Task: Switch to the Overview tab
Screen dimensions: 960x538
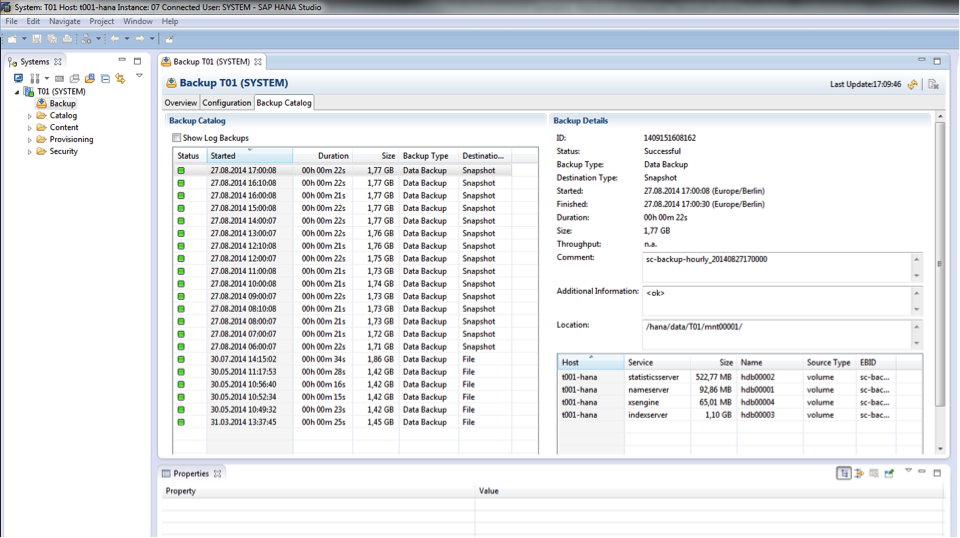Action: tap(180, 103)
